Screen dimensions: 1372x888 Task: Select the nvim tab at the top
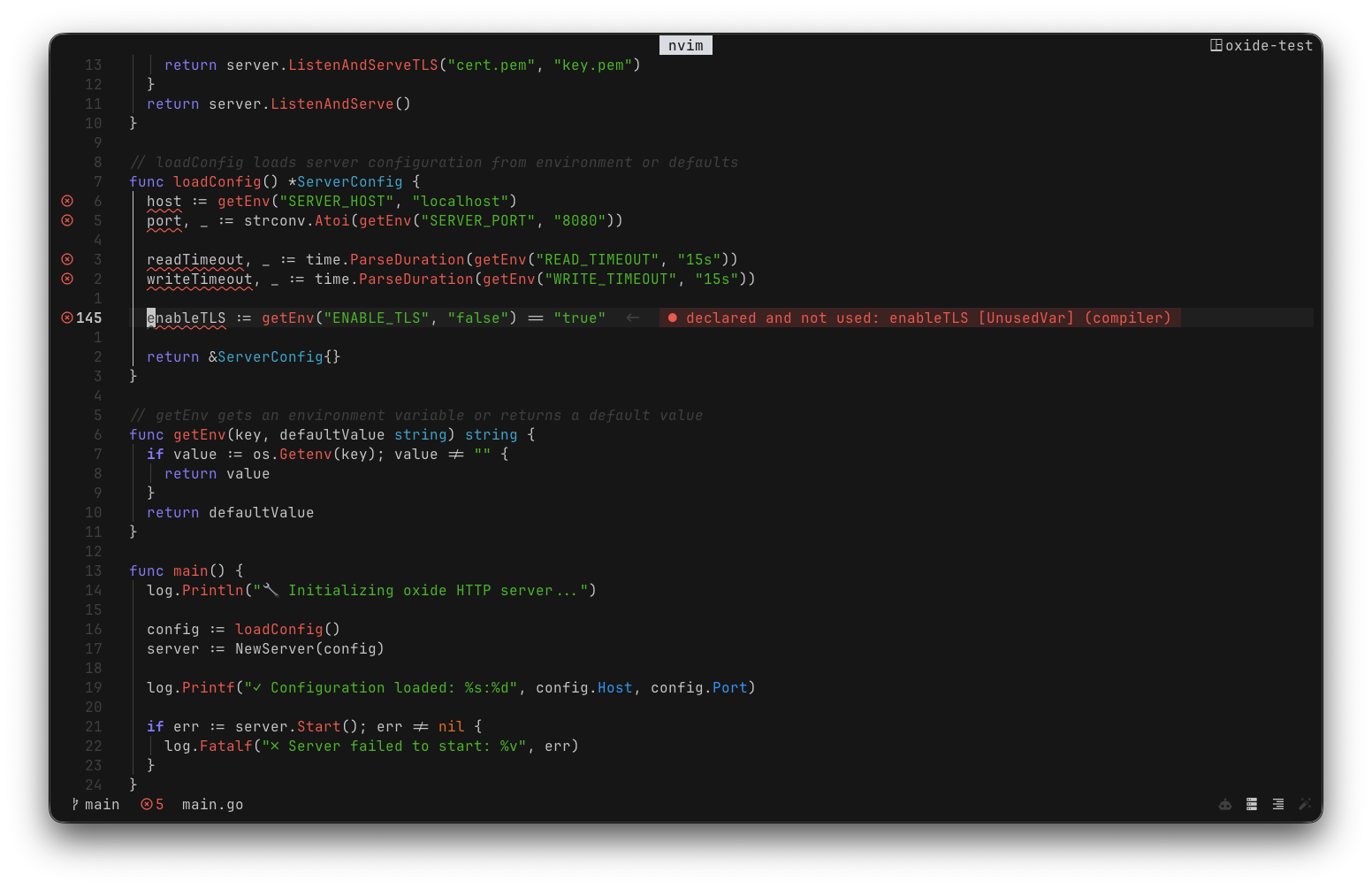coord(686,45)
